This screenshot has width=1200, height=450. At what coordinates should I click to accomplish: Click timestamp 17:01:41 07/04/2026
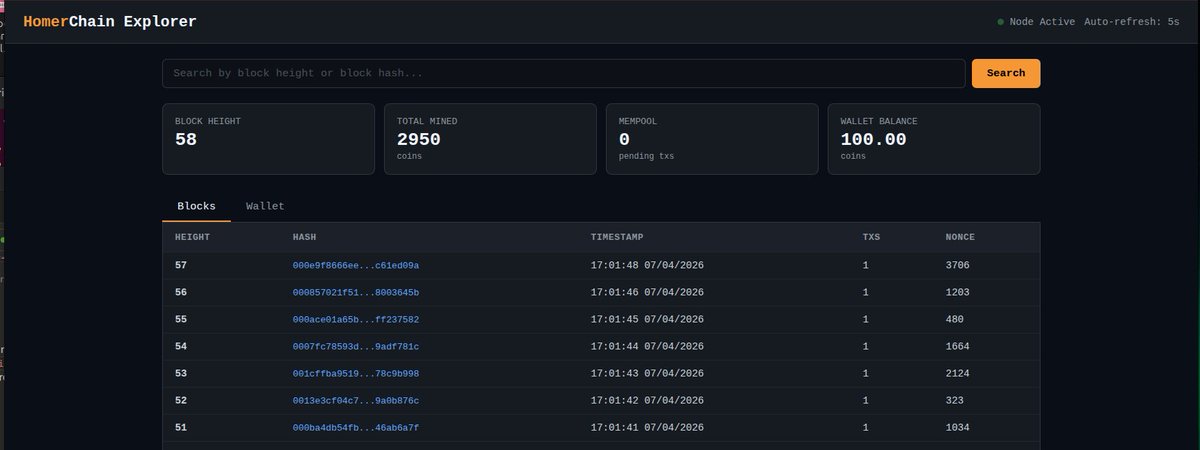pos(648,427)
